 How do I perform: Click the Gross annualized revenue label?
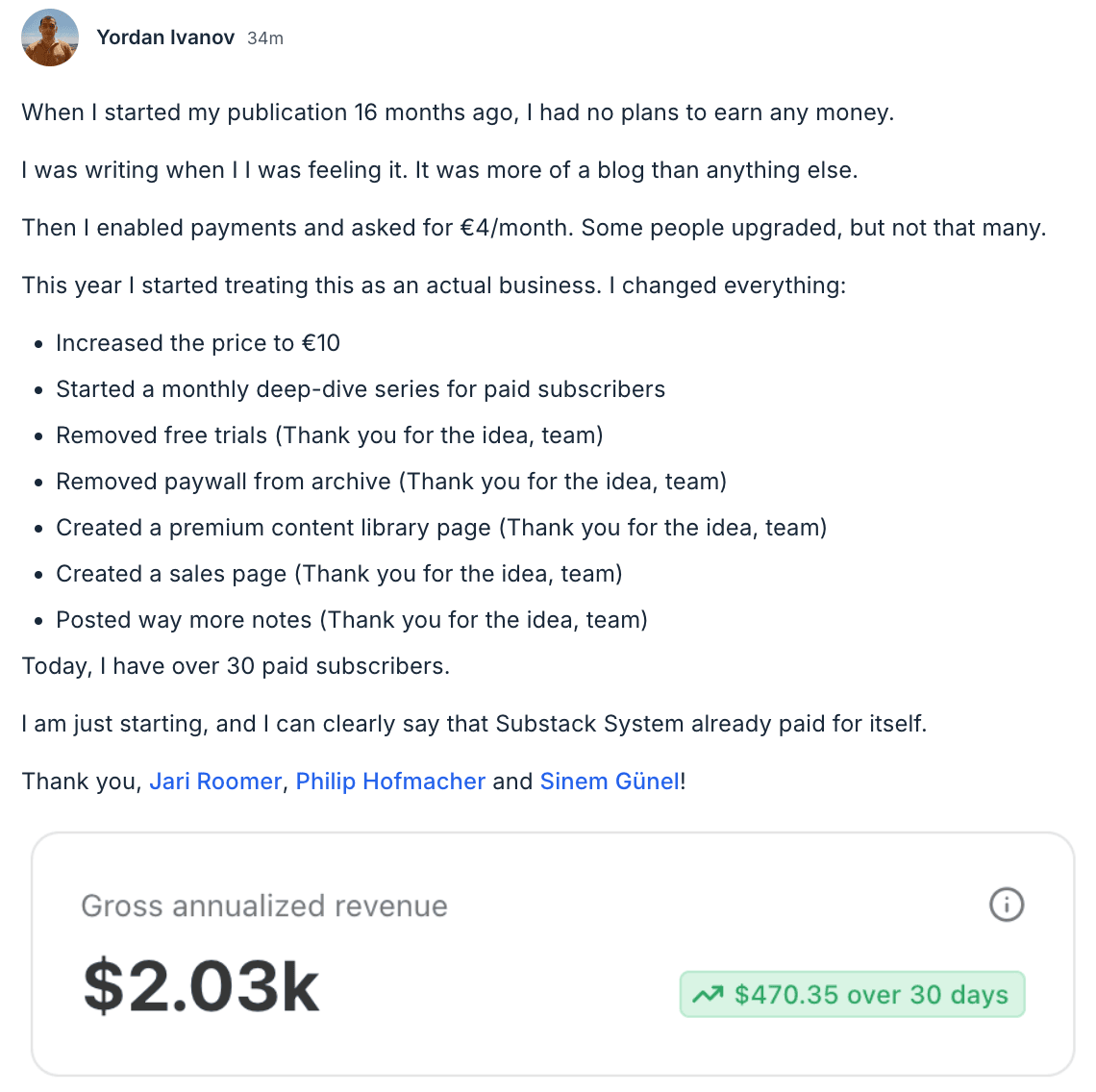point(264,906)
